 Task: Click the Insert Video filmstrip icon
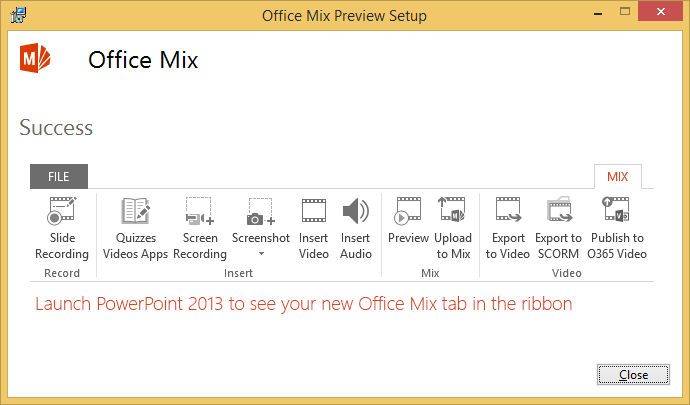pyautogui.click(x=314, y=212)
